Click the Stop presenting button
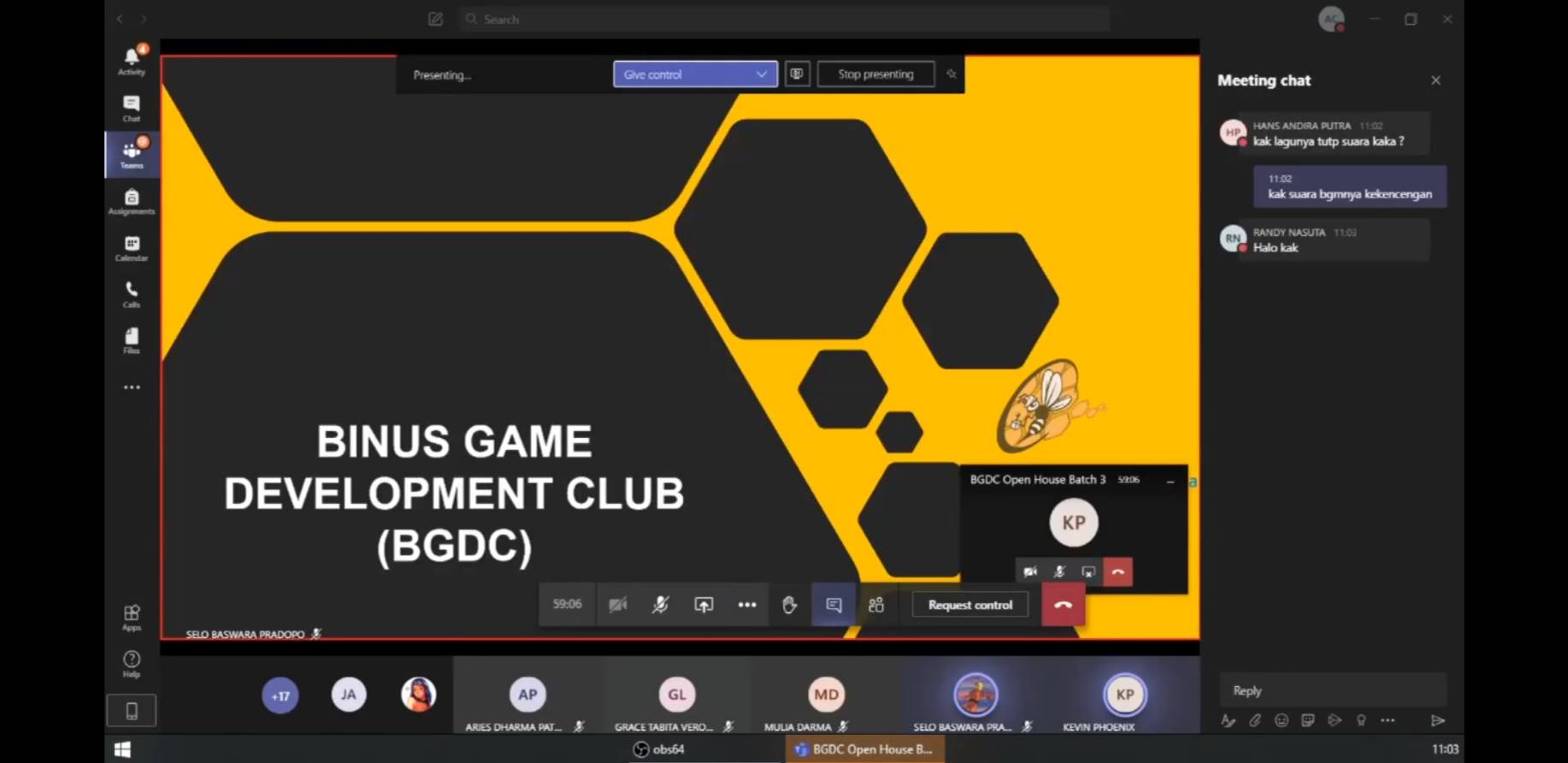 click(875, 74)
